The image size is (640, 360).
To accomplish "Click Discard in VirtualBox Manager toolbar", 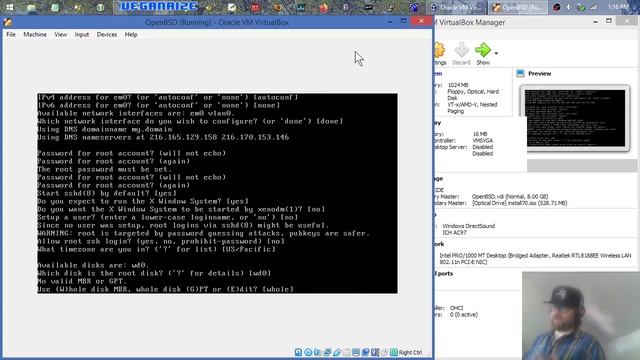I will click(x=461, y=53).
